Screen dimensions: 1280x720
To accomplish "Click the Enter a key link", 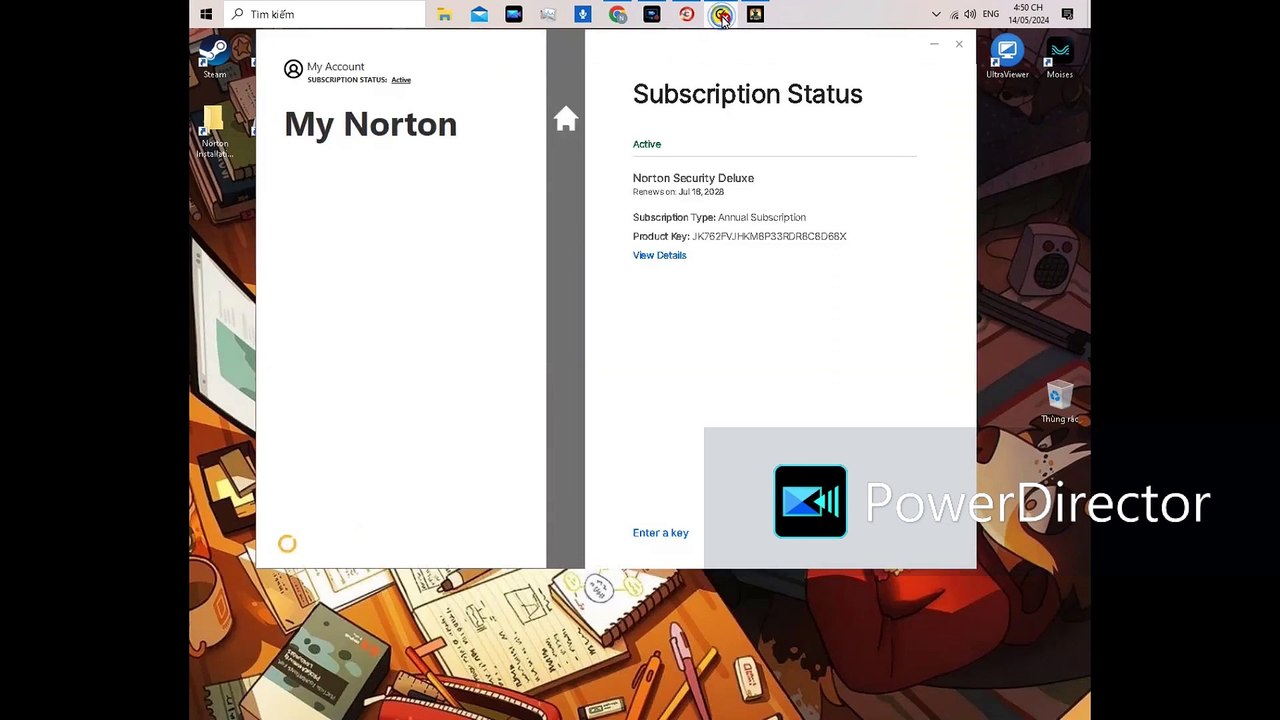I will (x=660, y=533).
